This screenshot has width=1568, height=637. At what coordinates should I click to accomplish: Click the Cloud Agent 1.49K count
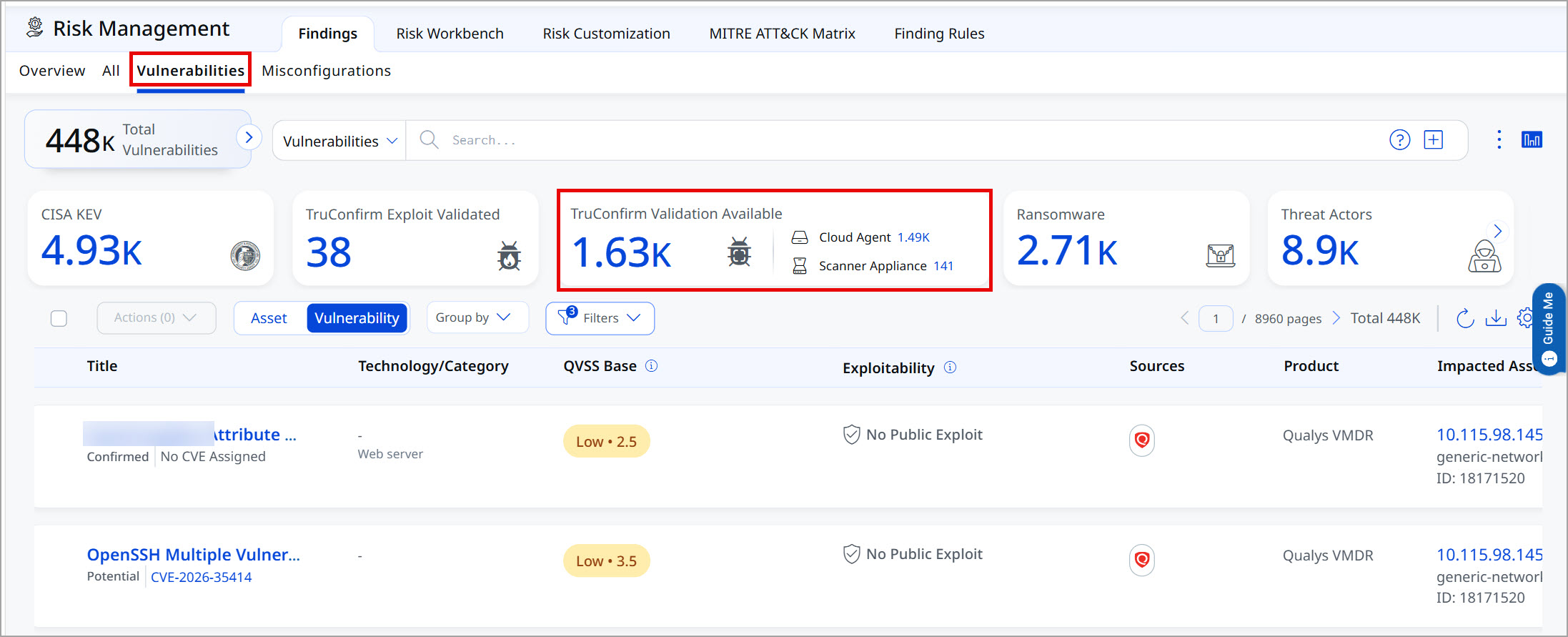coord(913,237)
